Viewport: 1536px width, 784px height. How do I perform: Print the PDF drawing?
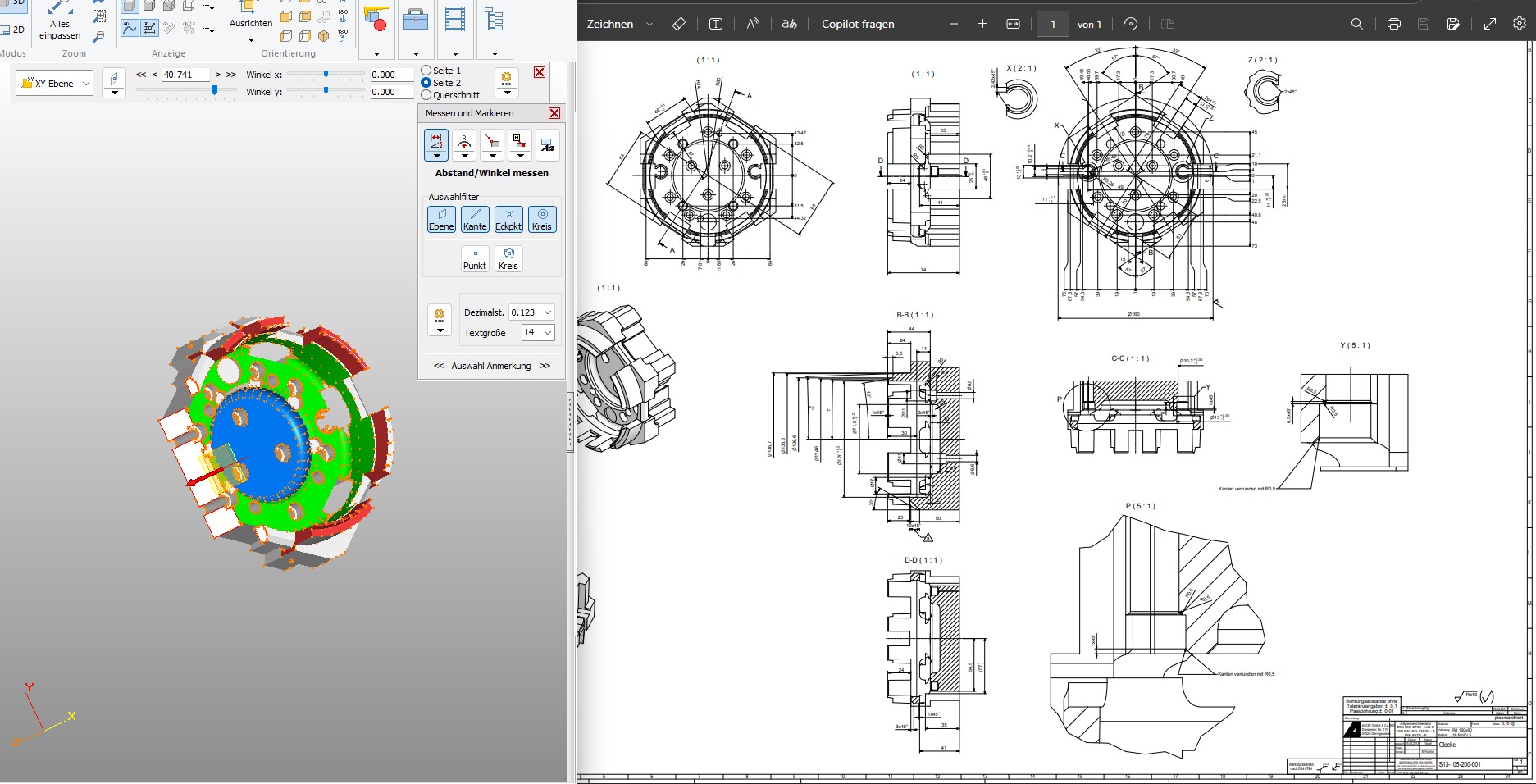(x=1393, y=24)
